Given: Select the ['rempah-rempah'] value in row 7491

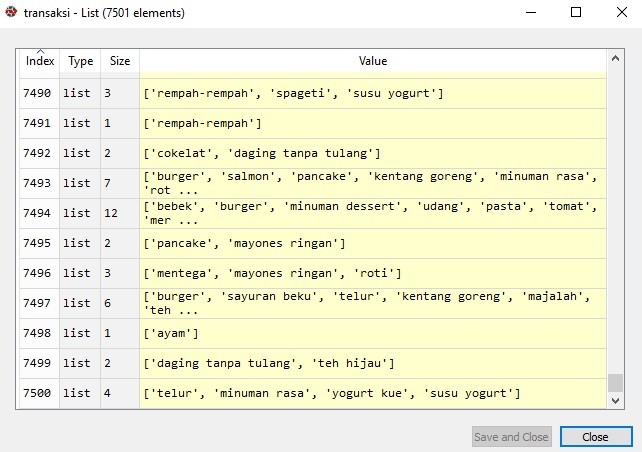Looking at the screenshot, I should [x=372, y=123].
